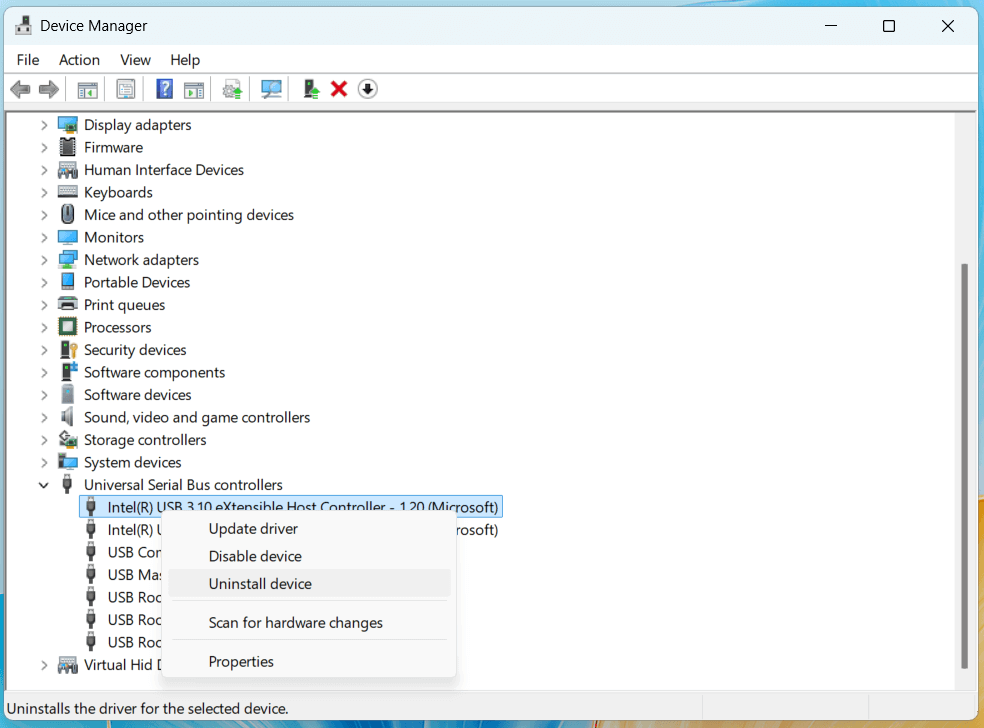This screenshot has width=984, height=728.
Task: Click the Show/Hide Action Pane icon
Action: tap(194, 89)
